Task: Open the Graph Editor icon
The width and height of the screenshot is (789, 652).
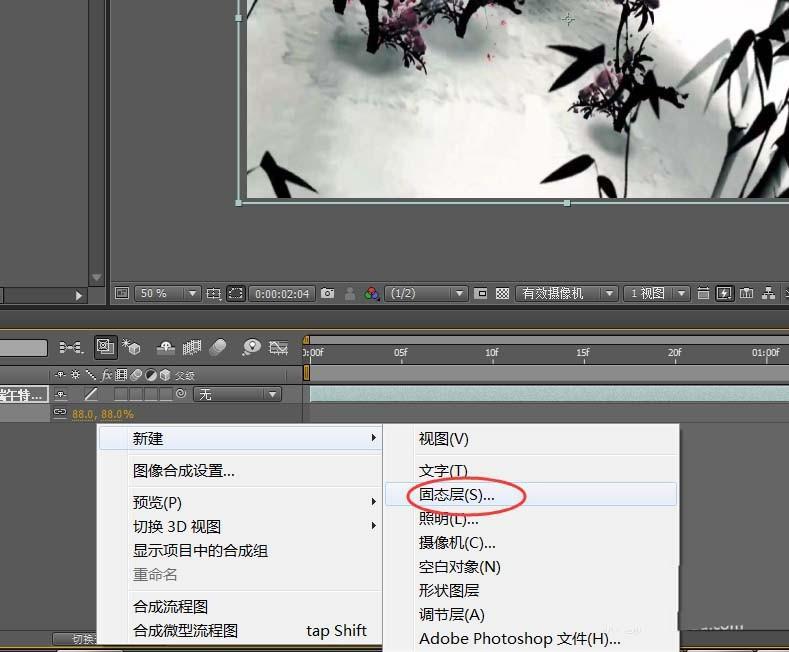Action: (278, 347)
